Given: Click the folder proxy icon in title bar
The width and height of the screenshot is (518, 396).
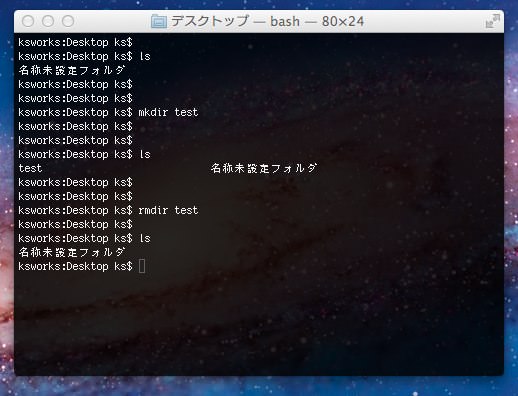Looking at the screenshot, I should 159,22.
